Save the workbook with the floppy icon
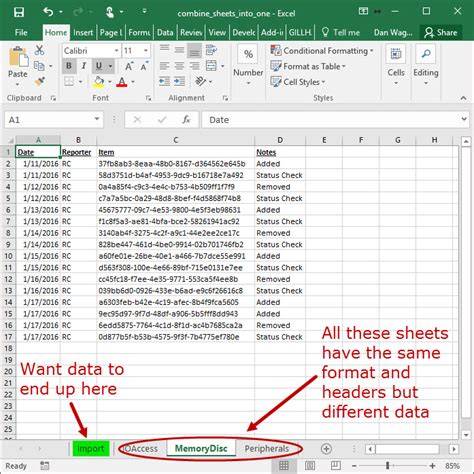 click(x=19, y=12)
